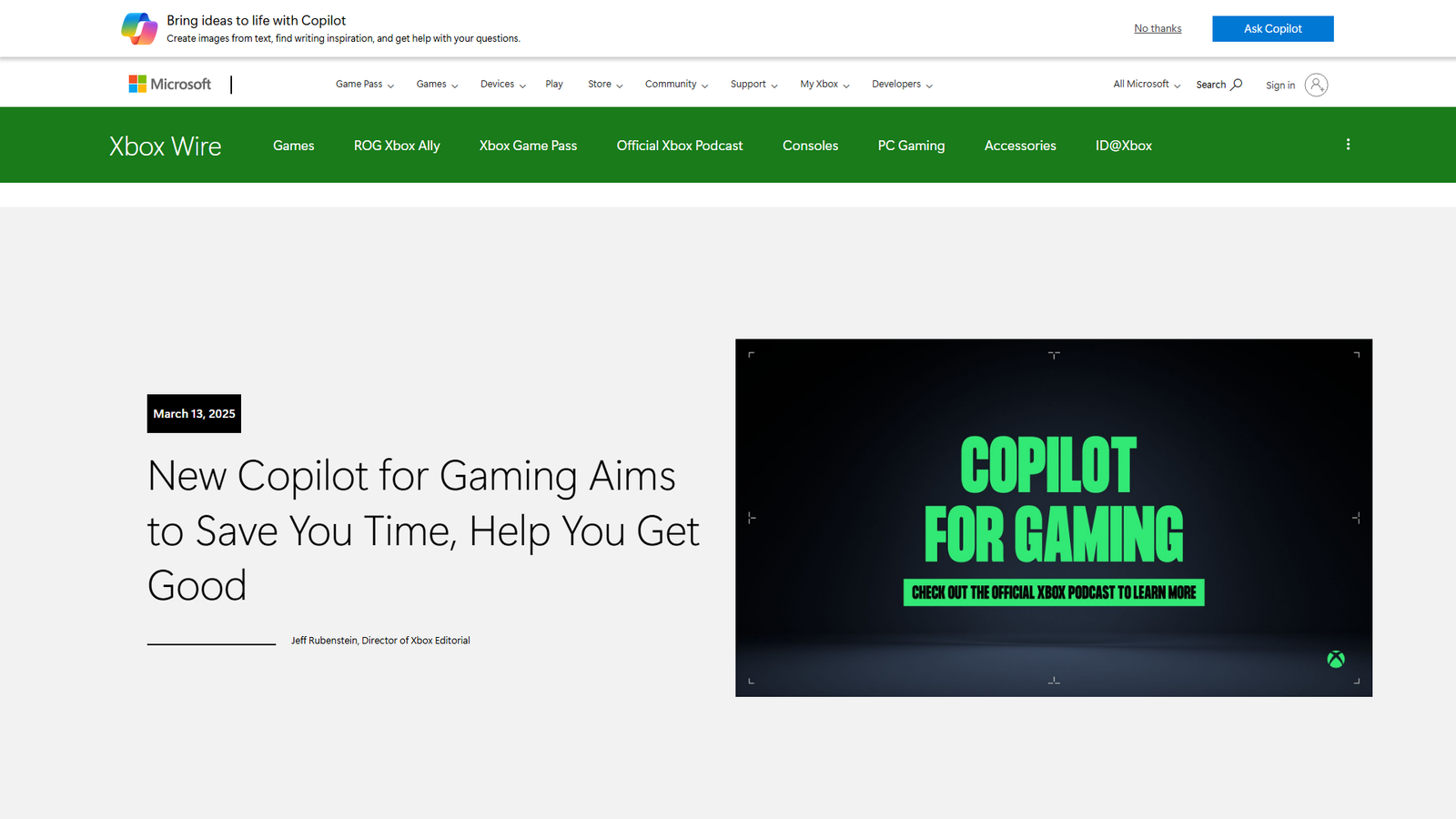Navigate to Official Xbox Podcast
Image resolution: width=1456 pixels, height=819 pixels.
click(679, 145)
